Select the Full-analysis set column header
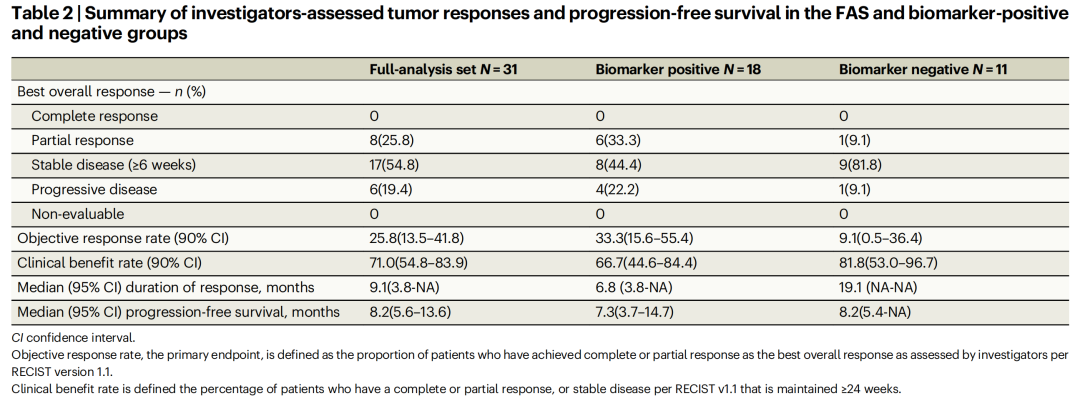The image size is (1080, 406). pos(443,68)
